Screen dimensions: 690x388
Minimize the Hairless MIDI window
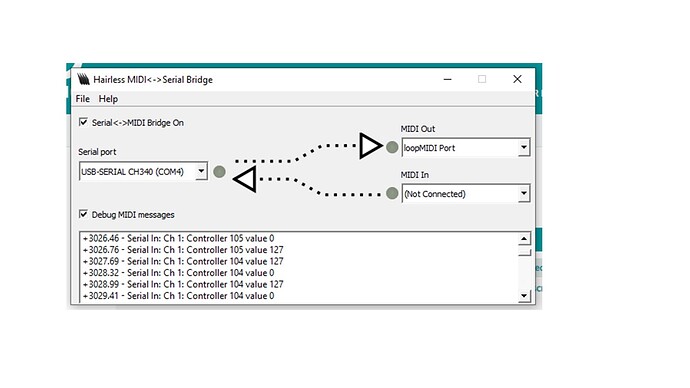tap(448, 79)
